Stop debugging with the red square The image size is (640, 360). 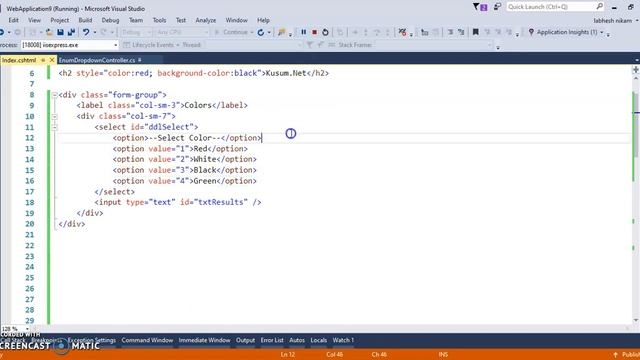point(314,32)
